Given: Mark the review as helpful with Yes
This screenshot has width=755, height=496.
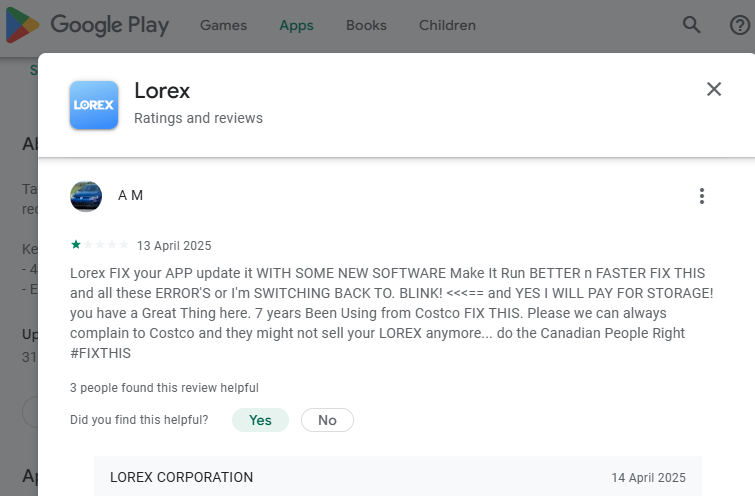Looking at the screenshot, I should click(260, 420).
